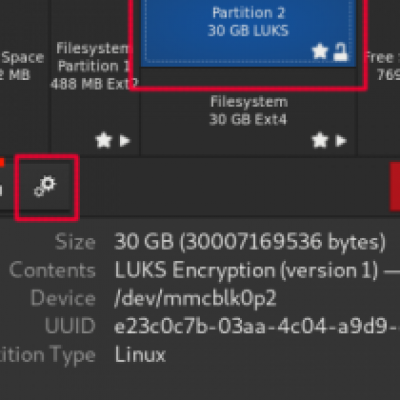Click the Contents field label
The width and height of the screenshot is (400, 400).
pyautogui.click(x=52, y=270)
